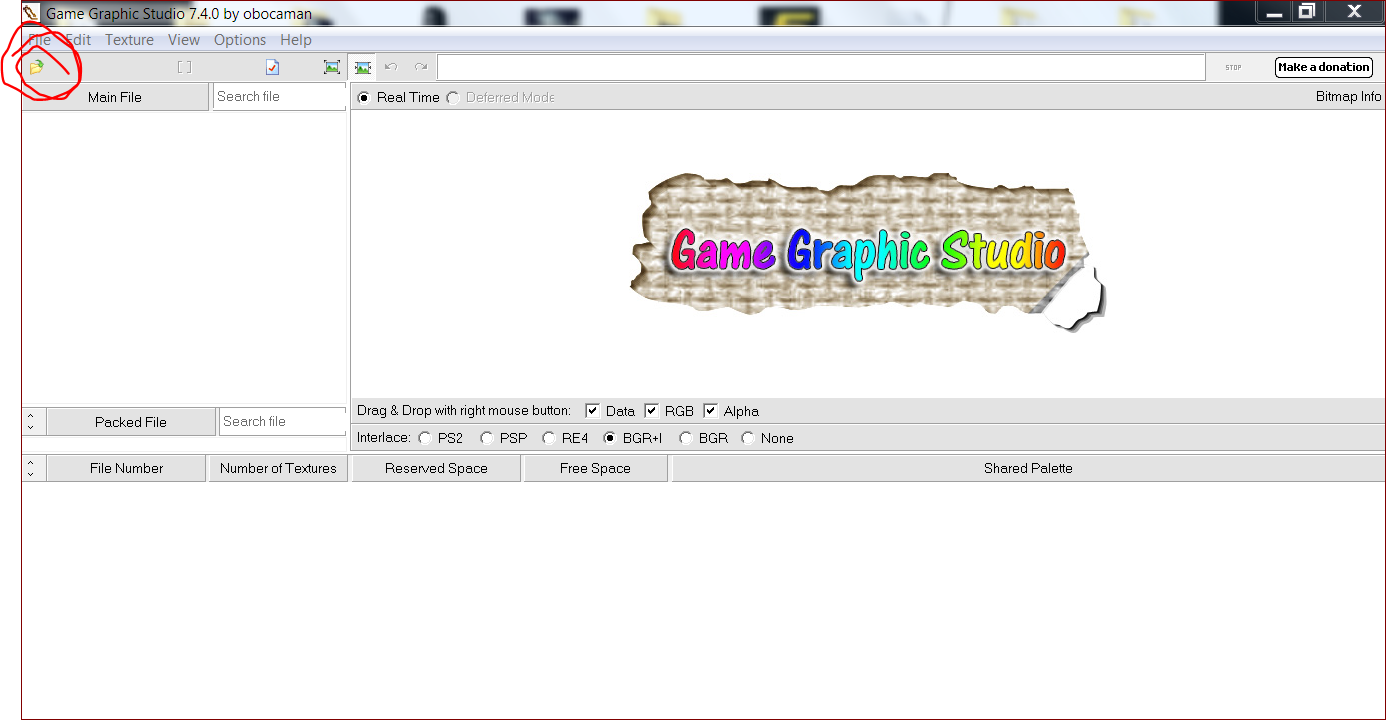Click the square brackets toolbar icon
Viewport: 1386px width, 720px height.
coord(184,67)
